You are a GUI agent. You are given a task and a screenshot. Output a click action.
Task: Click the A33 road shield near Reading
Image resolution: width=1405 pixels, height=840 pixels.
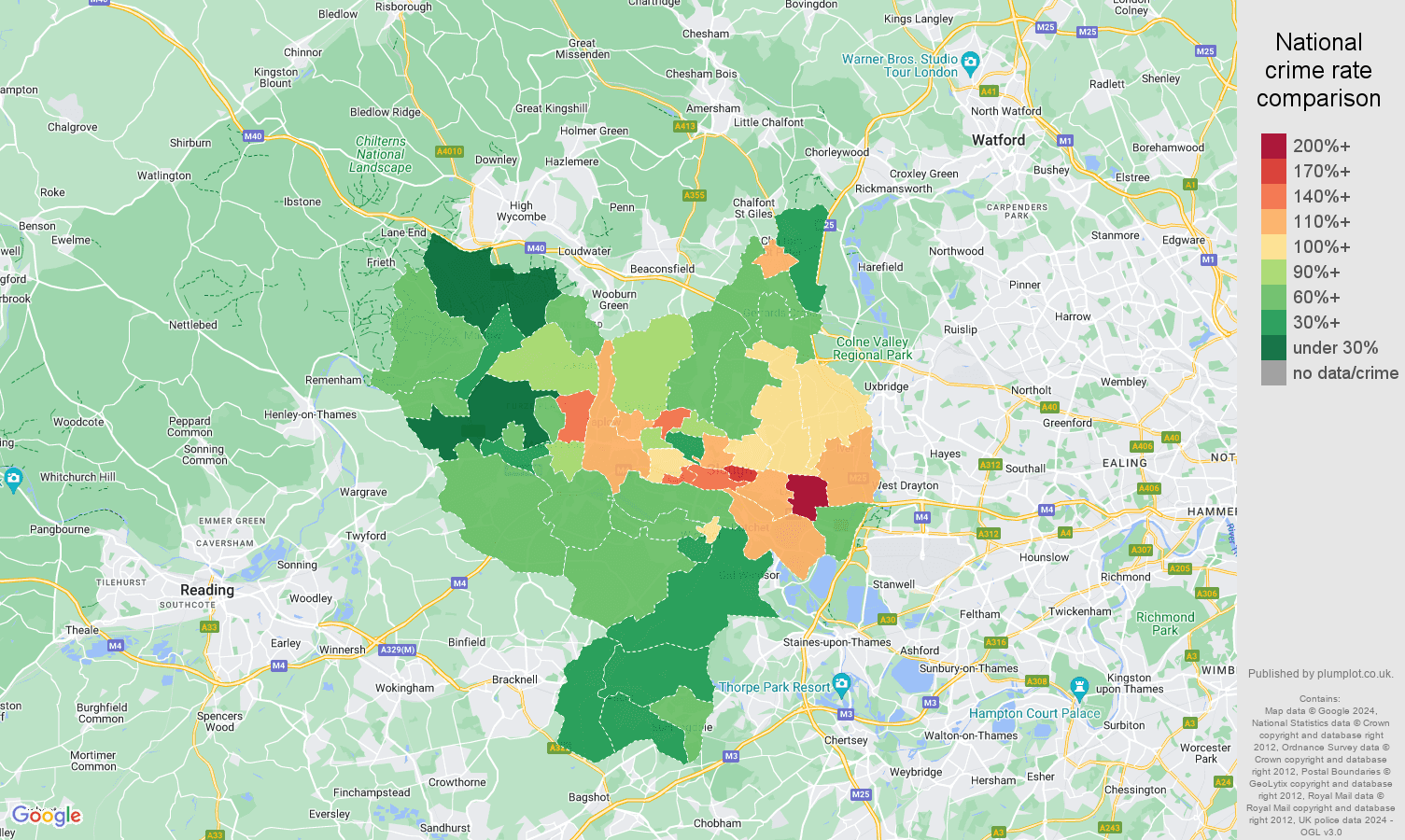pyautogui.click(x=209, y=627)
